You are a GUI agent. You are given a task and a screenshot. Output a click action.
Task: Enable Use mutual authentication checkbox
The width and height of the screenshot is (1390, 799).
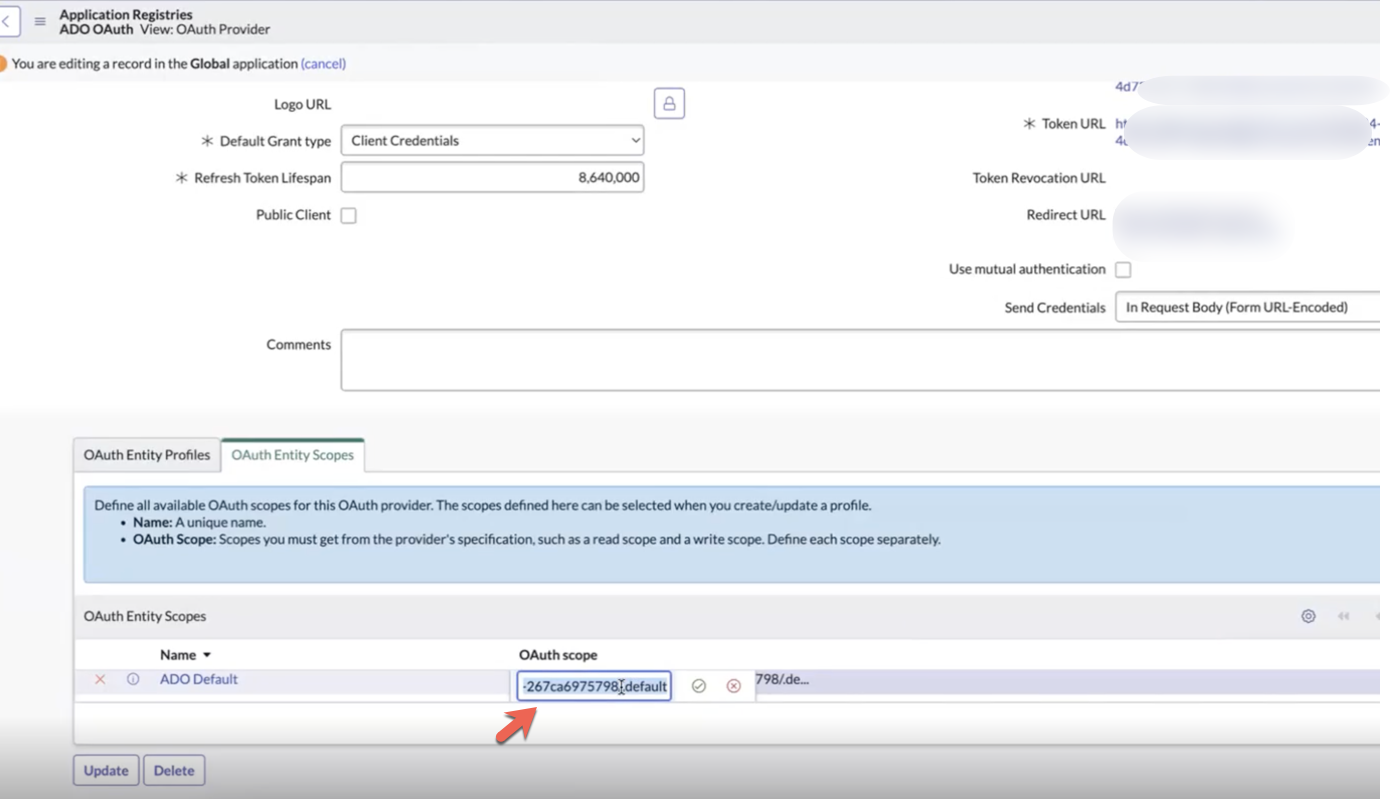pyautogui.click(x=1123, y=270)
